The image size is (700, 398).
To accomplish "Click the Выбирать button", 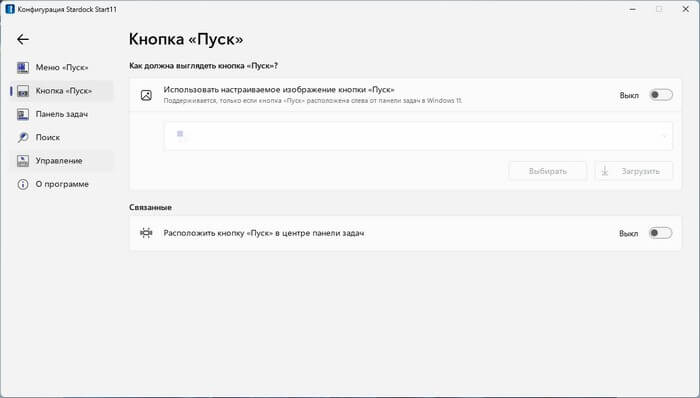I will click(548, 171).
